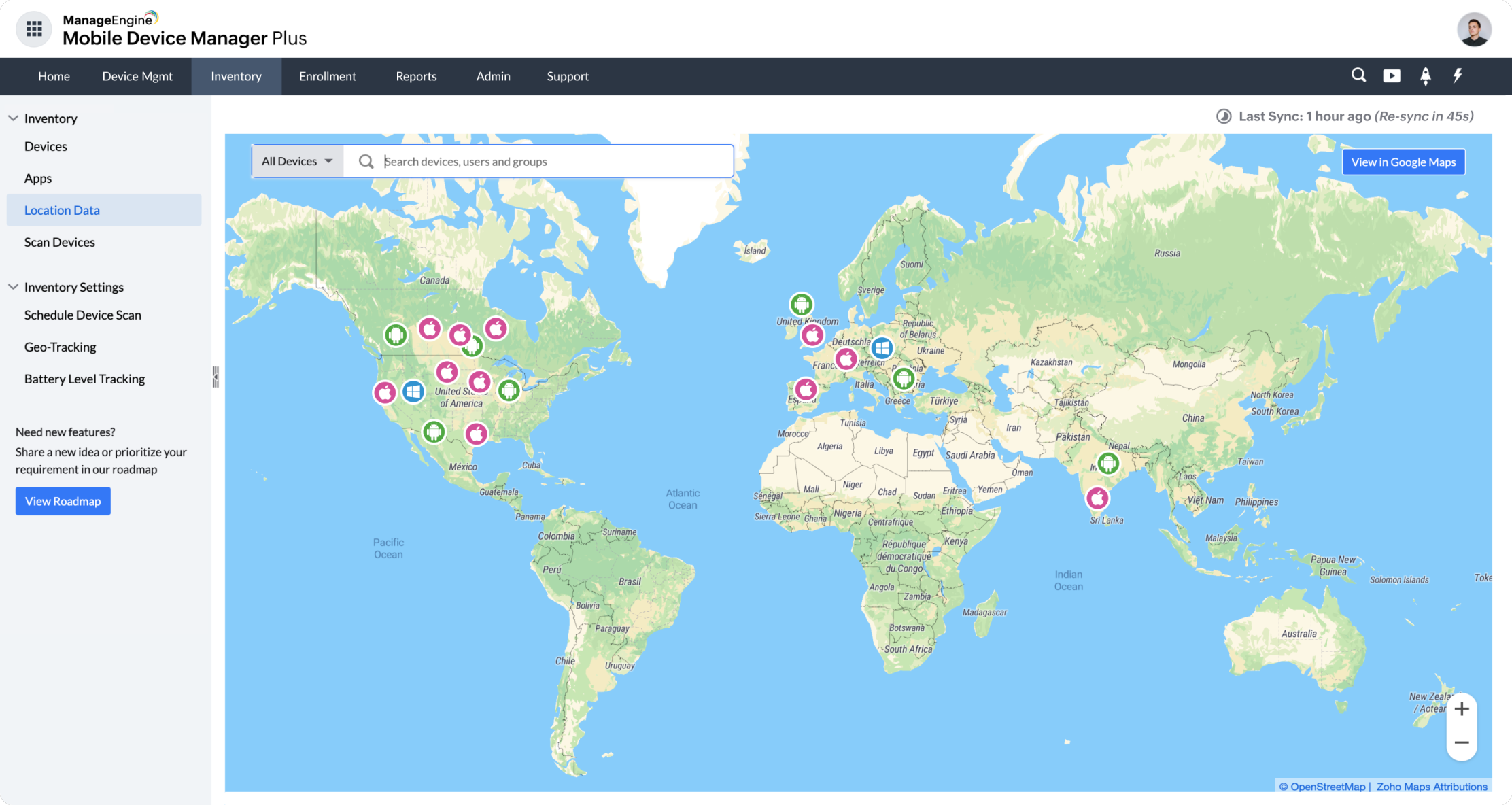1512x805 pixels.
Task: Open the apps grid launcher icon
Action: tap(34, 29)
